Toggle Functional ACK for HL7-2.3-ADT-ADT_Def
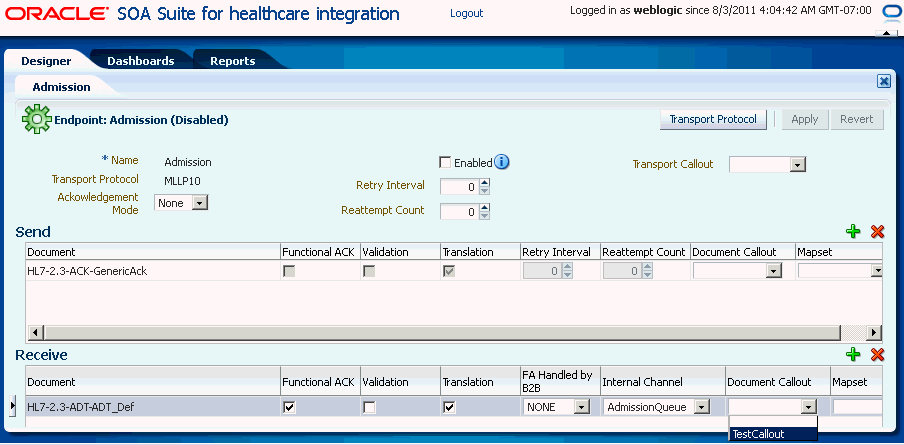The height and width of the screenshot is (445, 904). pos(289,408)
